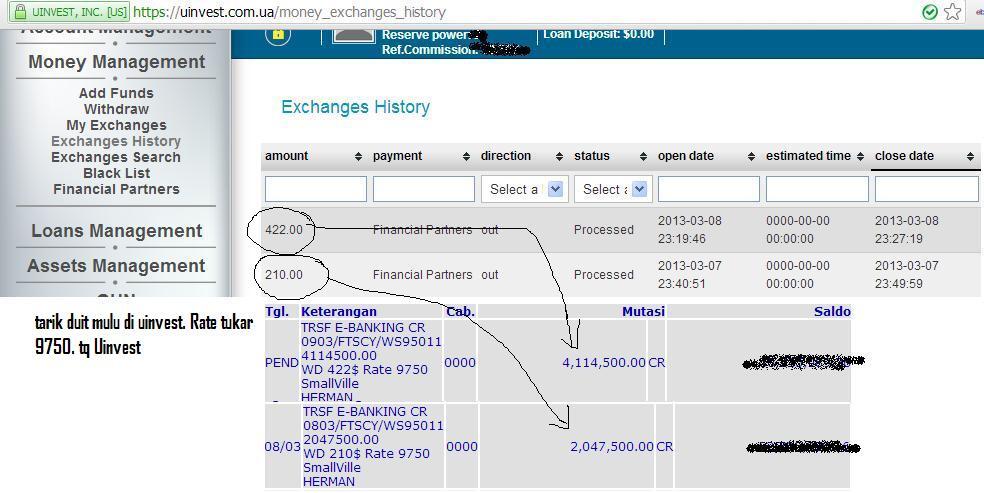
Task: Open the direction filter dropdown
Action: [x=525, y=189]
